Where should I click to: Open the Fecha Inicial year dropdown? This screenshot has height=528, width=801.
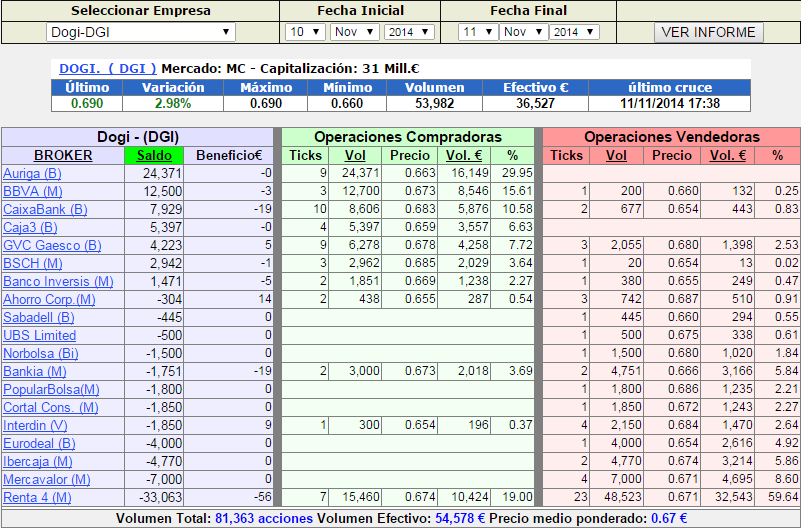(409, 32)
